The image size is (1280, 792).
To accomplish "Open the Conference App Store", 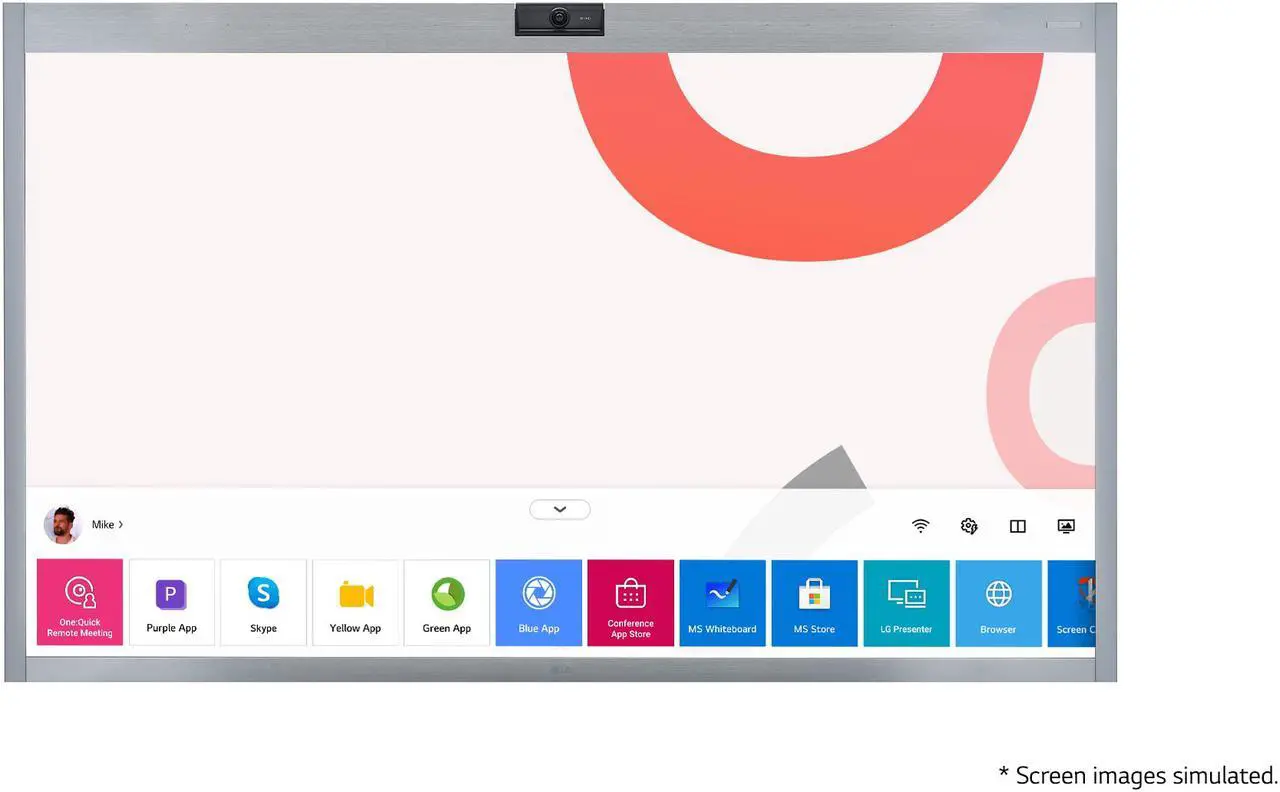I will pos(630,602).
